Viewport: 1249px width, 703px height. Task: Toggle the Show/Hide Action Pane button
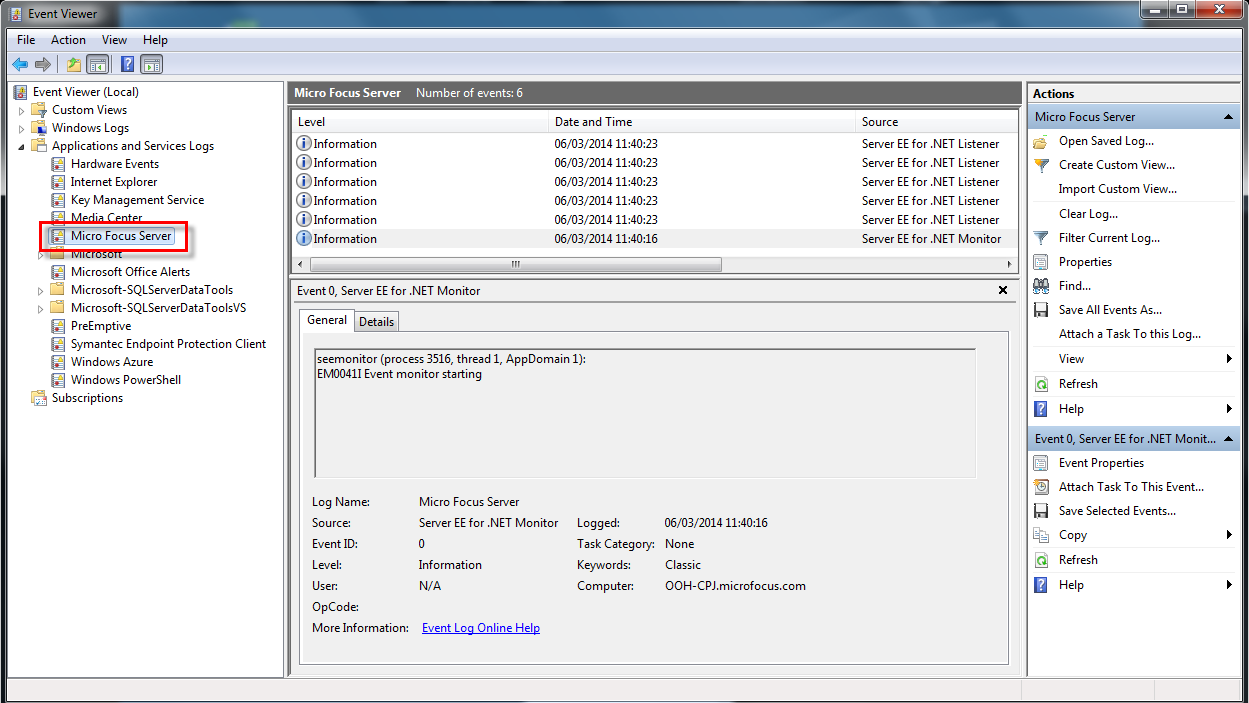point(151,65)
